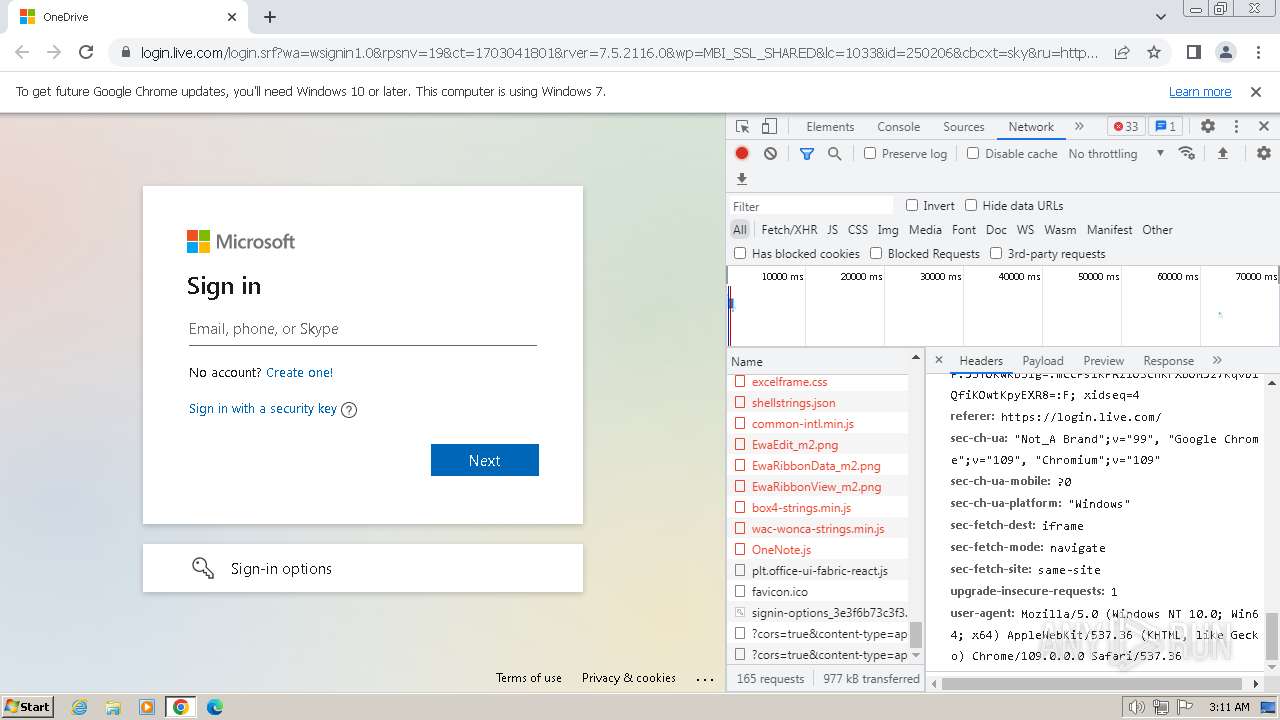Check Has blocked cookies
The image size is (1280, 720).
tap(740, 253)
